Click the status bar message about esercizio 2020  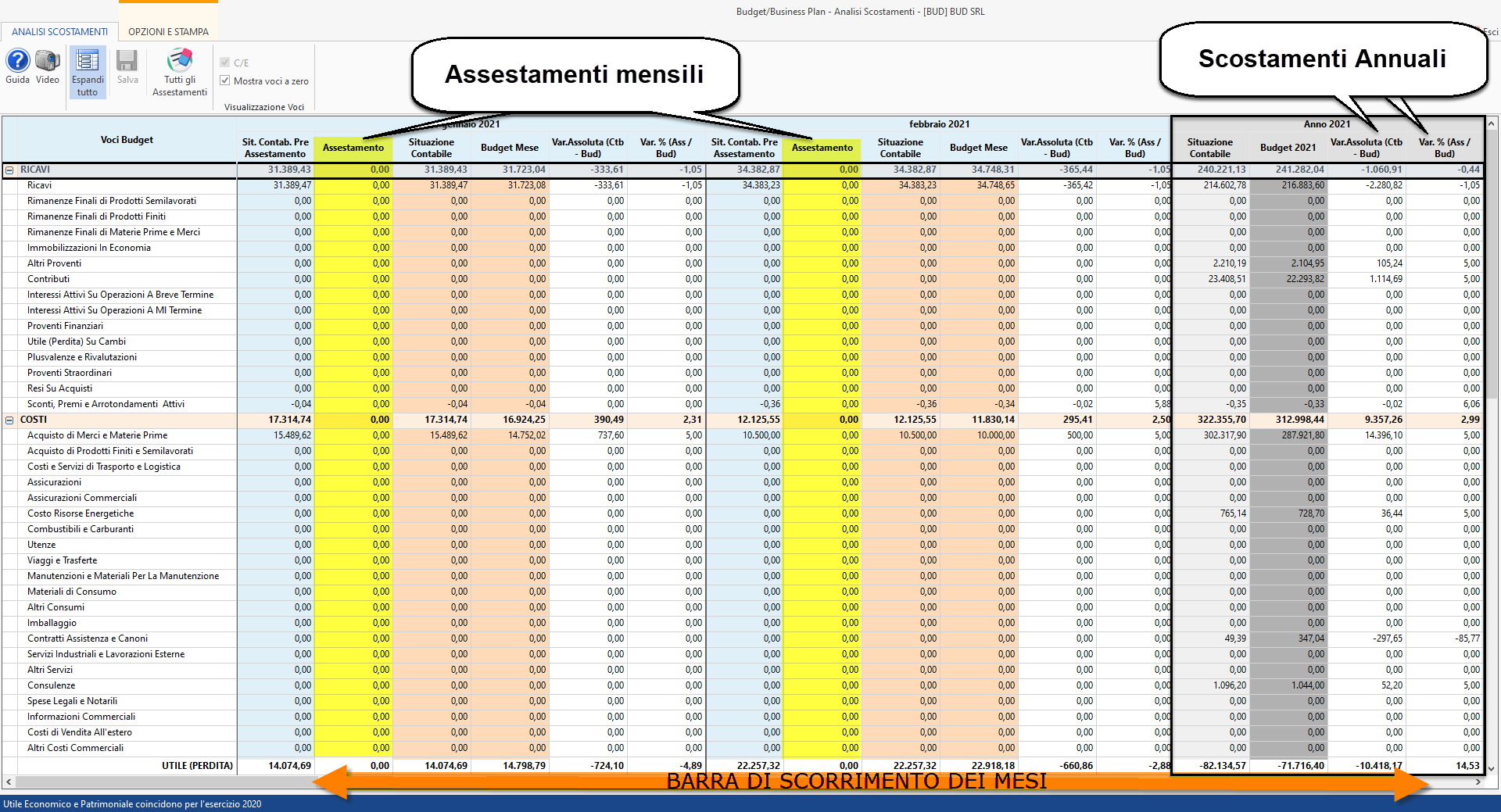(x=132, y=804)
